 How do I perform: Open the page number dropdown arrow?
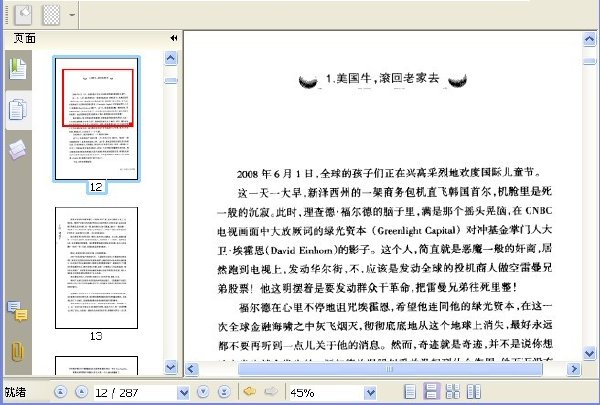(x=184, y=393)
